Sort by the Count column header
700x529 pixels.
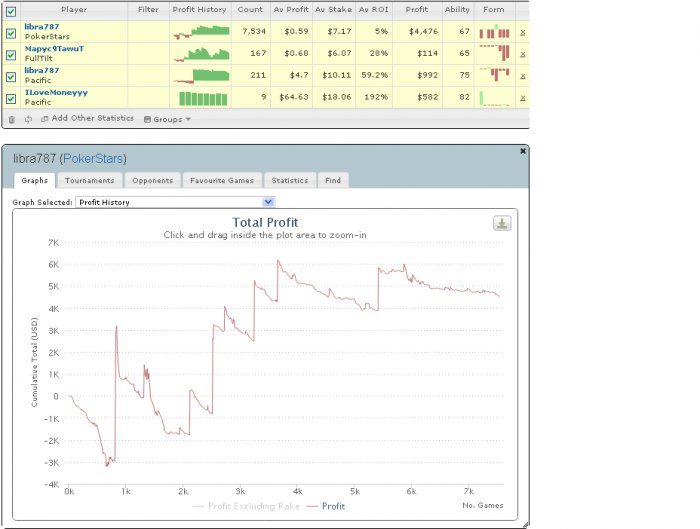coord(250,9)
